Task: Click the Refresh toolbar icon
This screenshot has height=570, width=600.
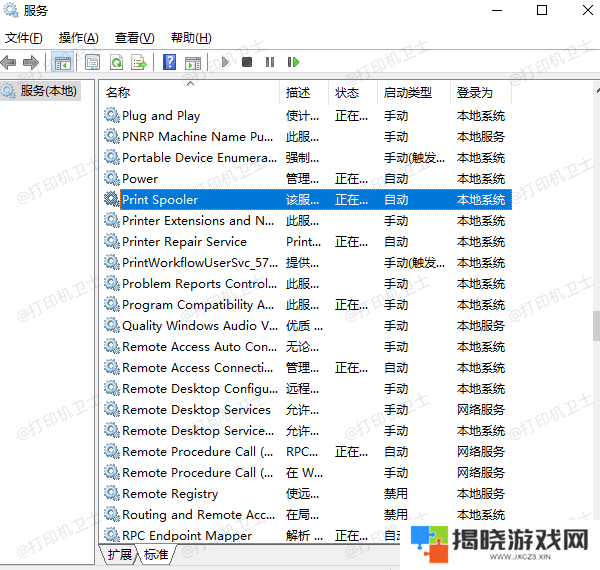Action: click(x=116, y=62)
